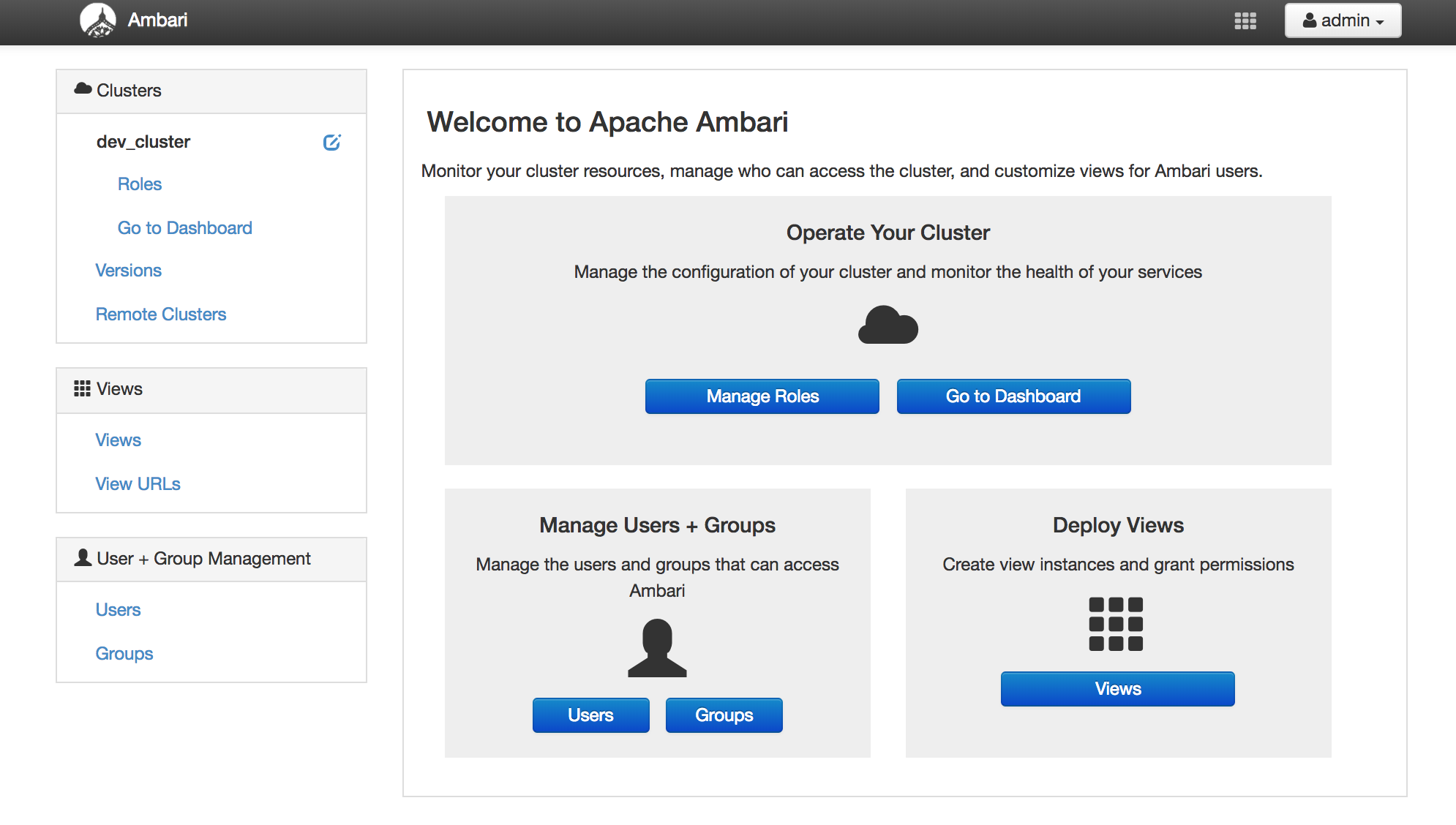Click the blue Groups button

click(x=724, y=715)
